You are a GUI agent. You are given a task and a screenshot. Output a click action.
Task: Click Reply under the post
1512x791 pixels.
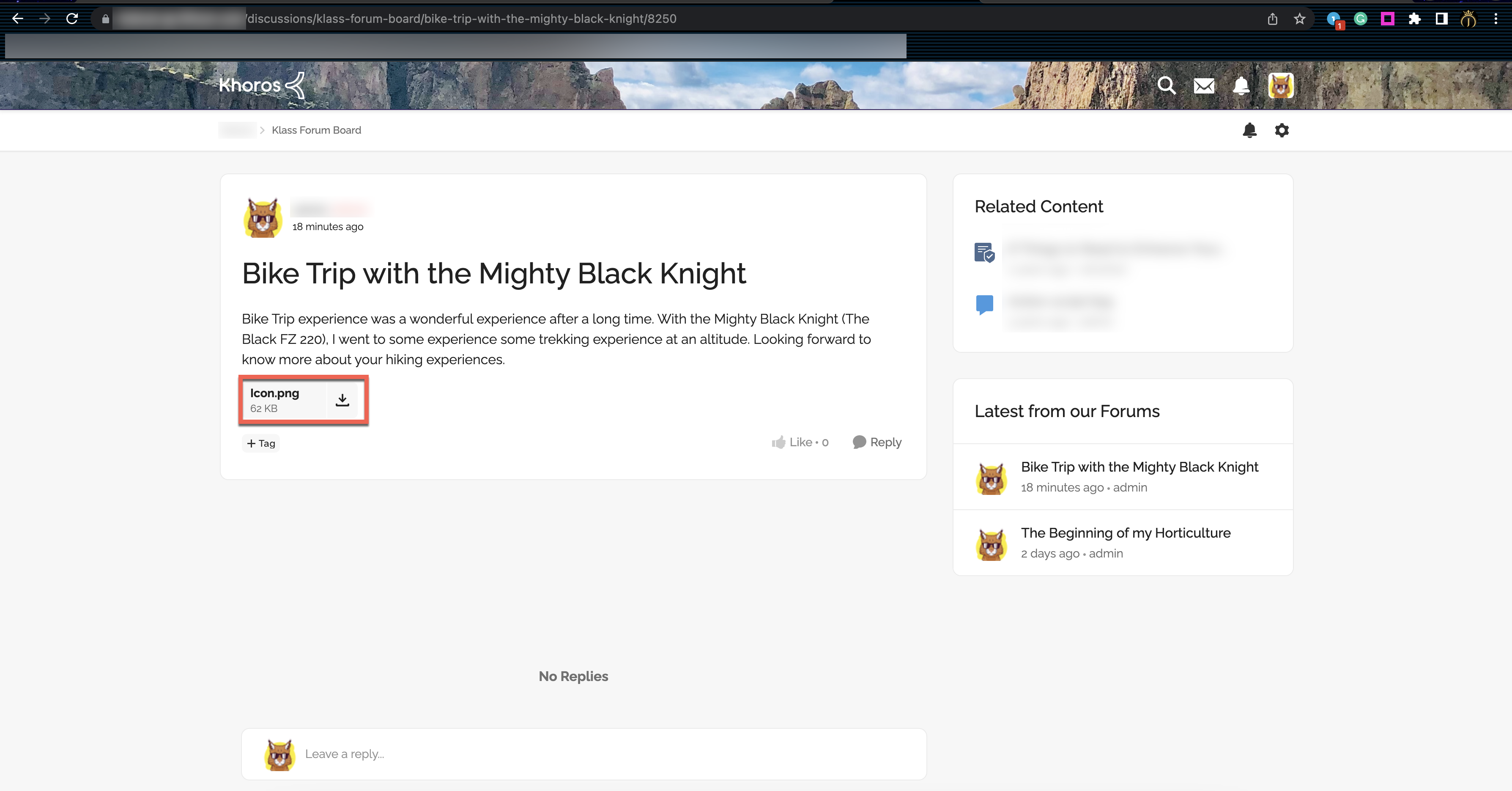[877, 442]
